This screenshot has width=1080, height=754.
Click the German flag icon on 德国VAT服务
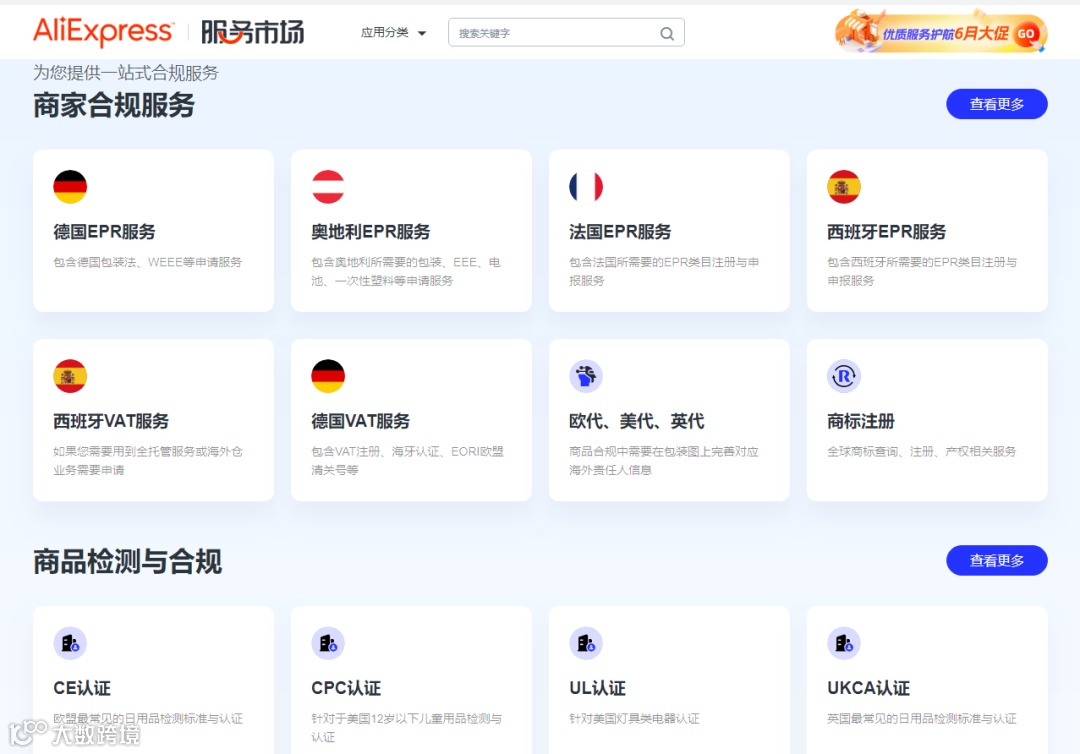(x=328, y=376)
